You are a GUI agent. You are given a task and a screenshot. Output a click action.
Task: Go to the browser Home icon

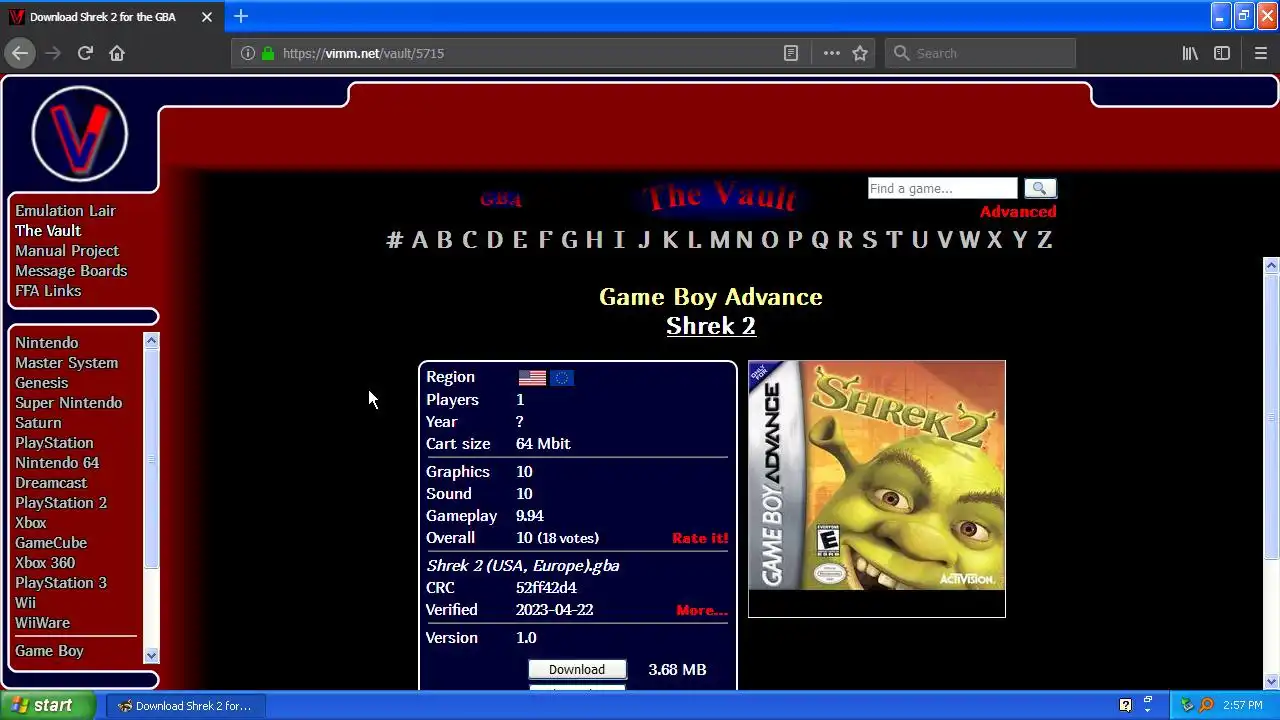pos(117,53)
